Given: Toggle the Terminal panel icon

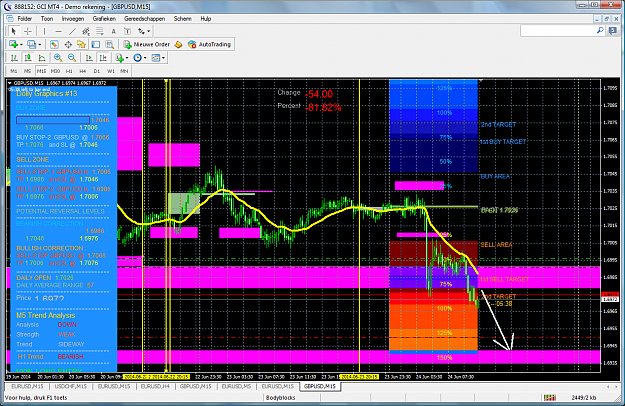Looking at the screenshot, I should tap(96, 44).
